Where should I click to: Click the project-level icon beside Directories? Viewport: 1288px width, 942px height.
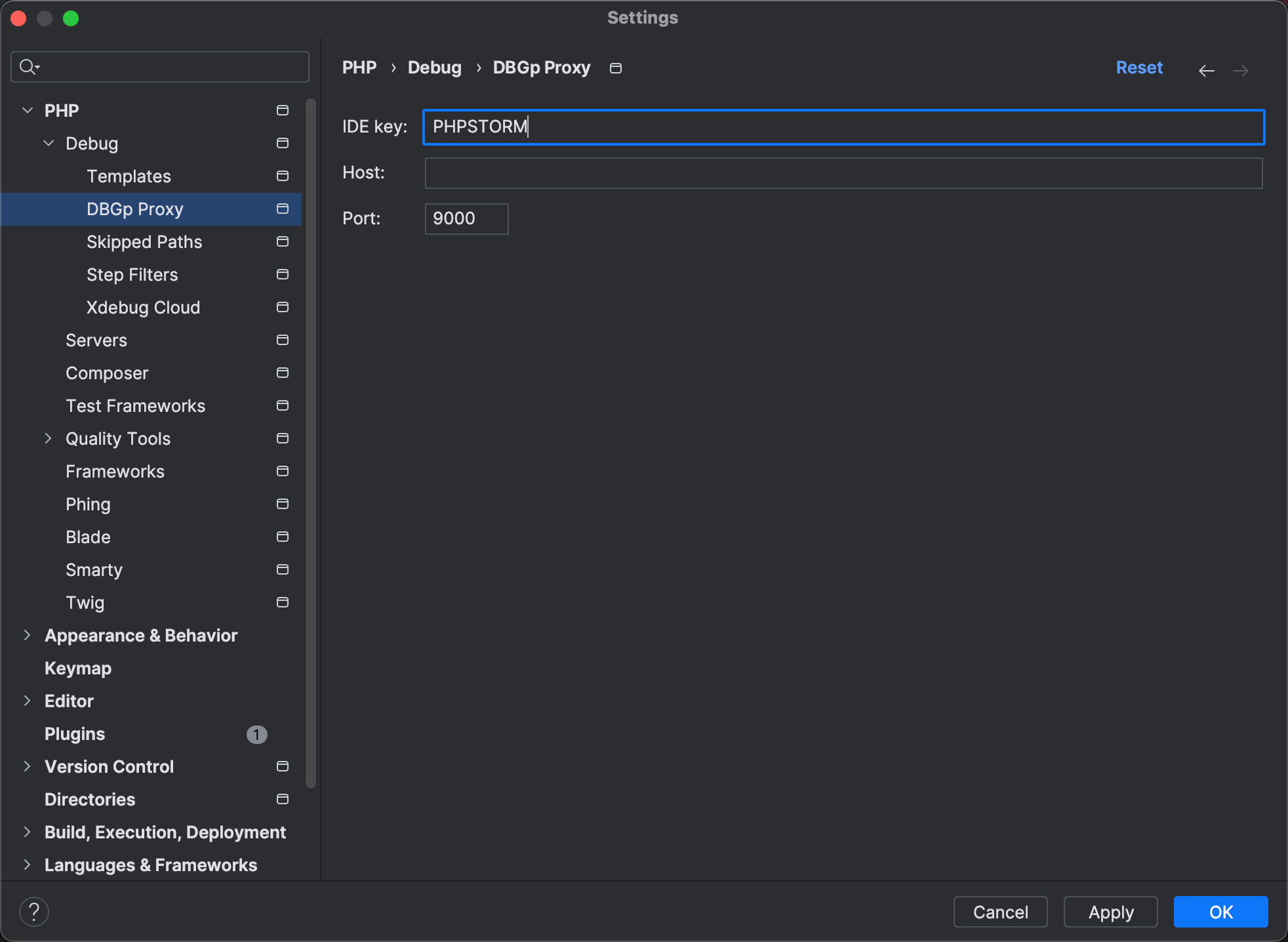(x=283, y=799)
